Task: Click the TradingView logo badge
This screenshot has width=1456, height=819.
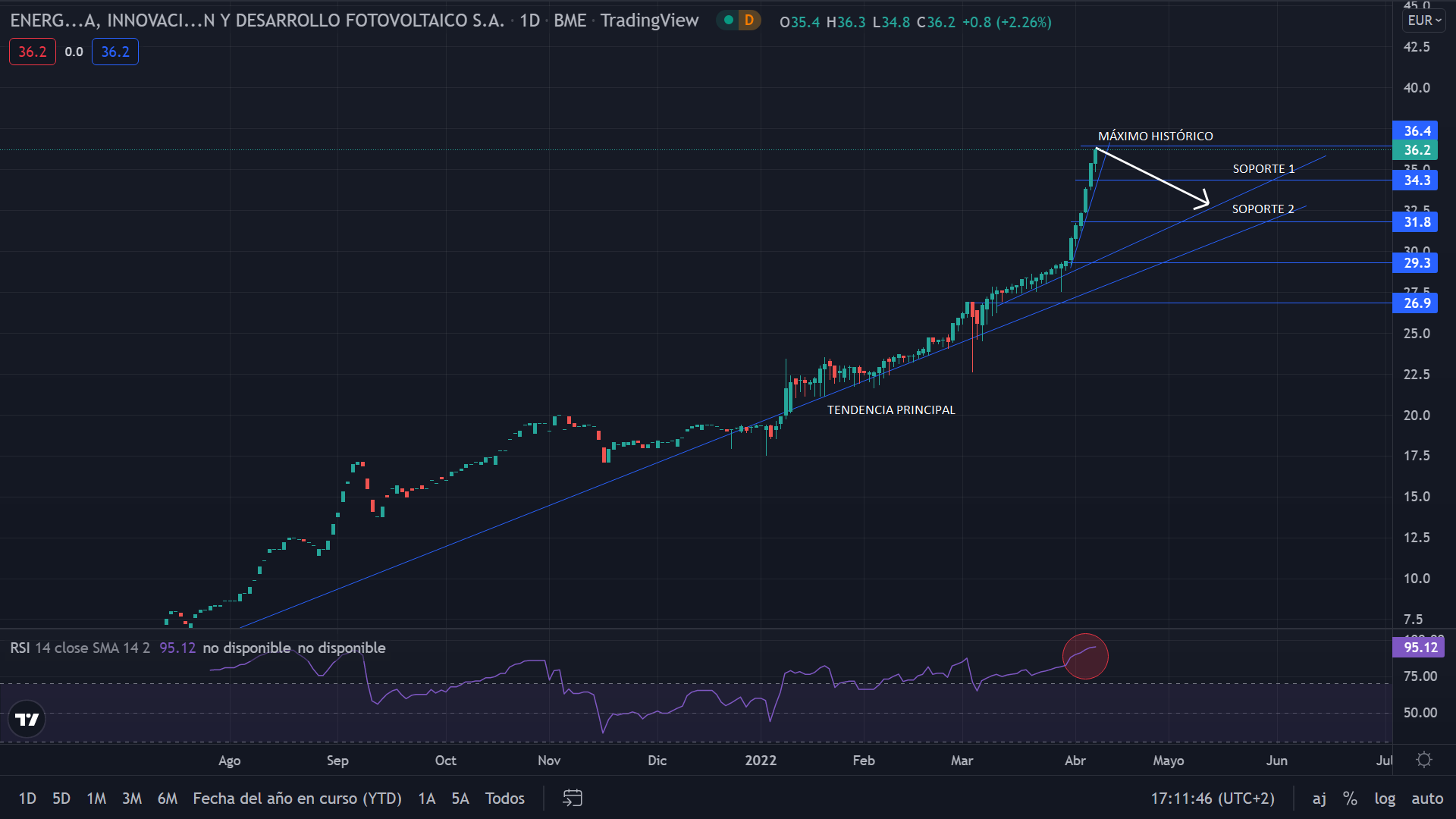Action: [27, 719]
